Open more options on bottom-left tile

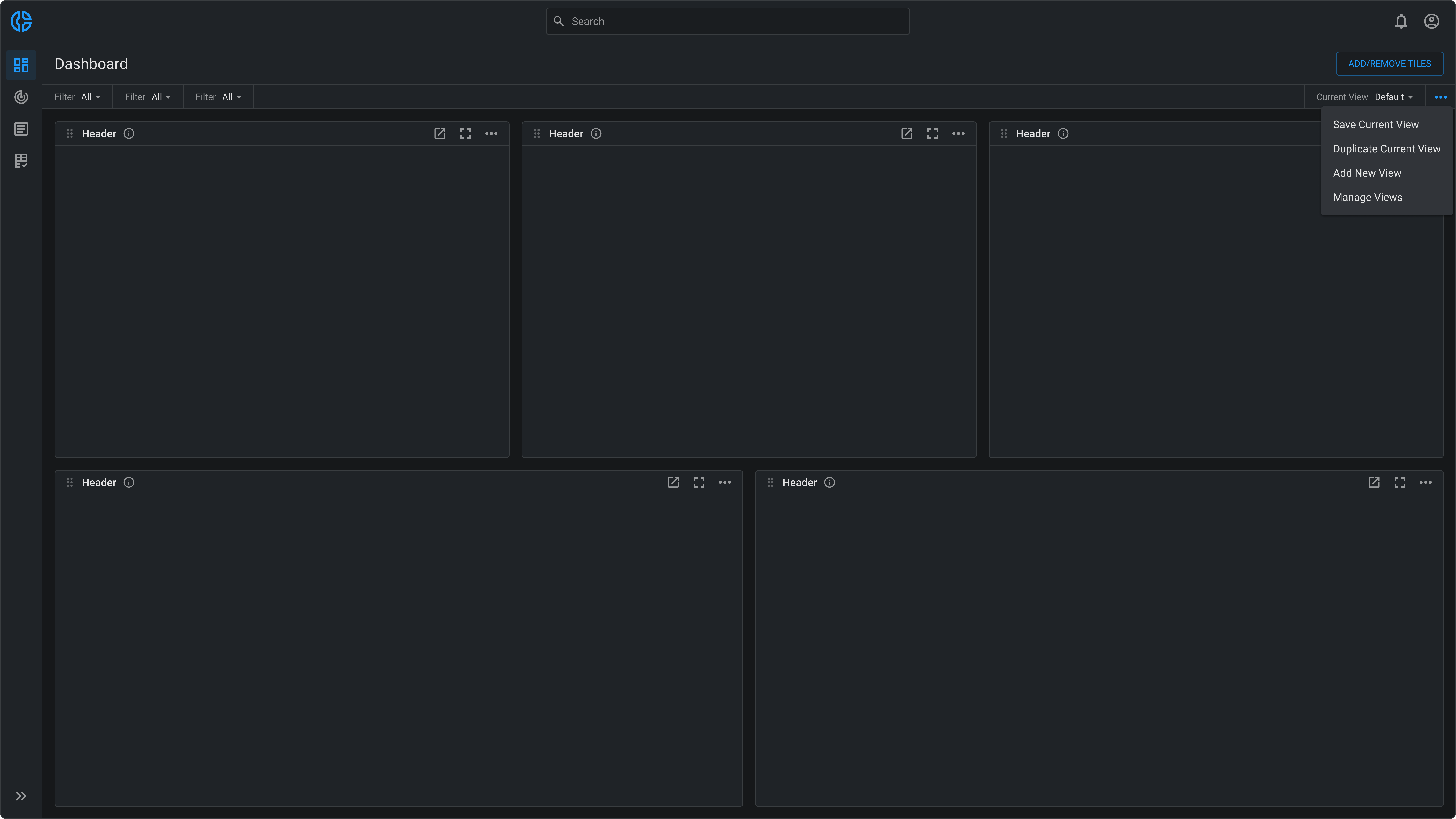pyautogui.click(x=725, y=482)
